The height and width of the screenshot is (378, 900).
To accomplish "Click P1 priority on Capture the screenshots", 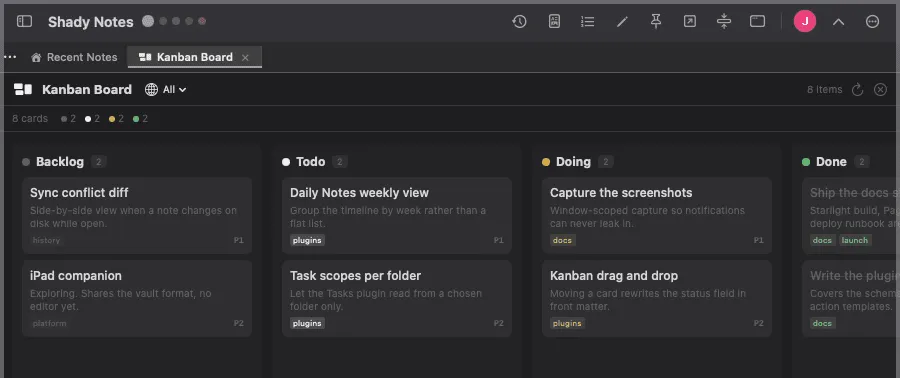I will tap(759, 240).
